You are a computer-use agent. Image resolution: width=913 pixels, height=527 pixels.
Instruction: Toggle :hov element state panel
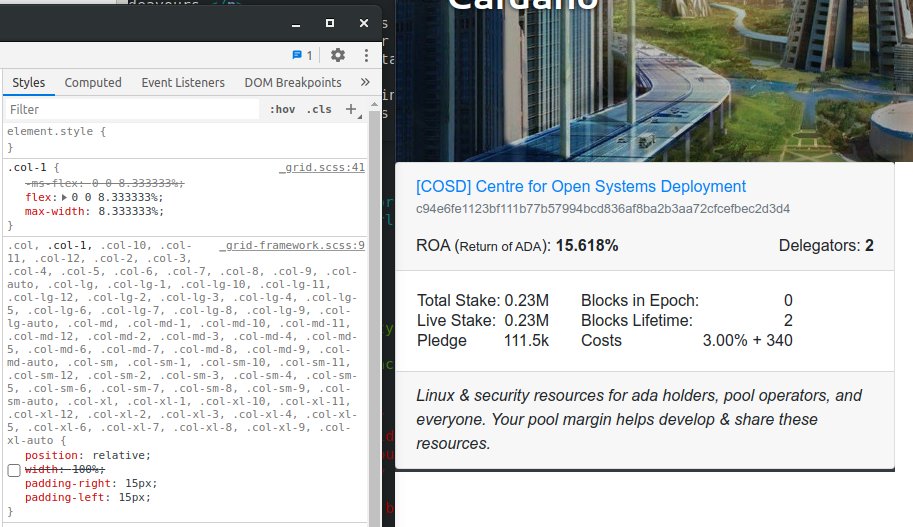tap(282, 109)
